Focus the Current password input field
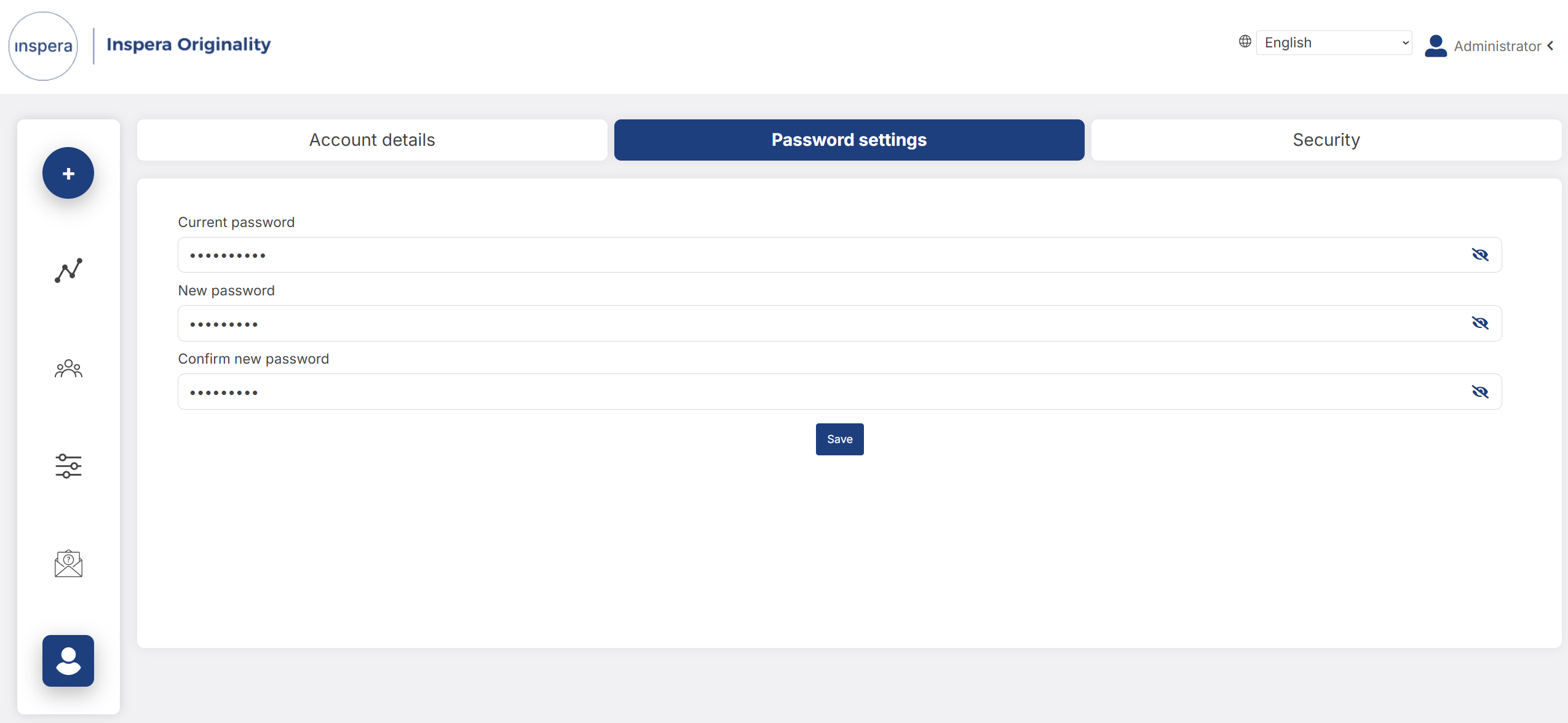 click(x=839, y=255)
